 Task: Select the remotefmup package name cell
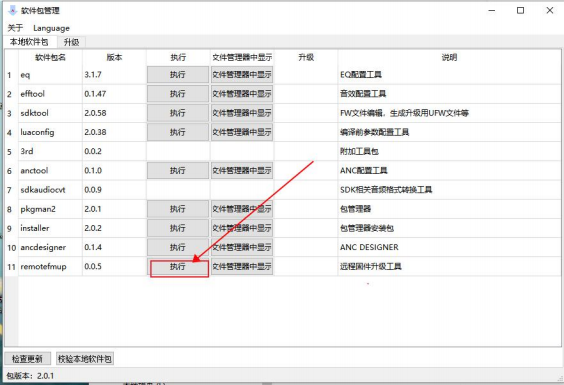tap(50, 267)
